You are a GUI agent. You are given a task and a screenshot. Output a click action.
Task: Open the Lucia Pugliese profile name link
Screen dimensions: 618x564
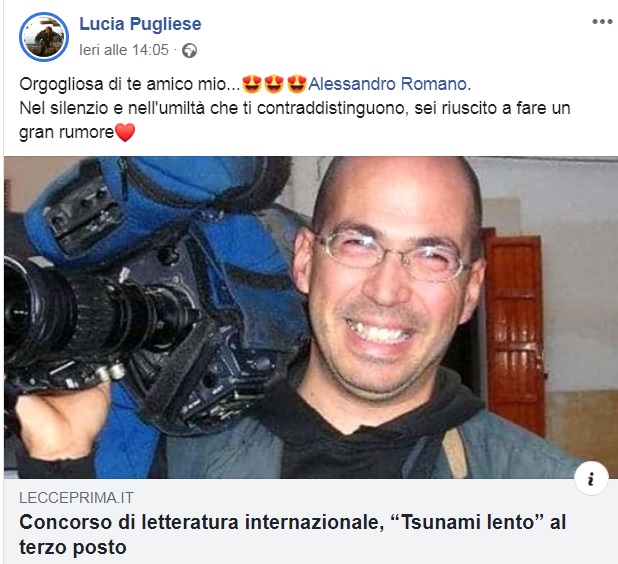[140, 24]
